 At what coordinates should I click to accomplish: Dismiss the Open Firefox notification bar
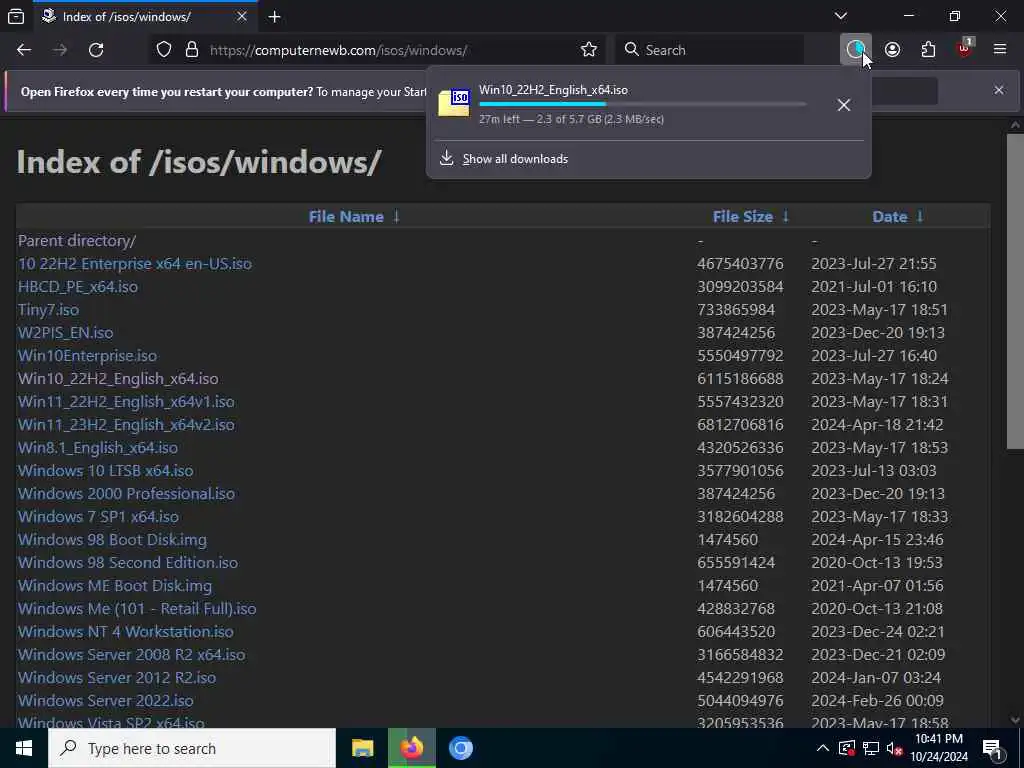pyautogui.click(x=999, y=90)
